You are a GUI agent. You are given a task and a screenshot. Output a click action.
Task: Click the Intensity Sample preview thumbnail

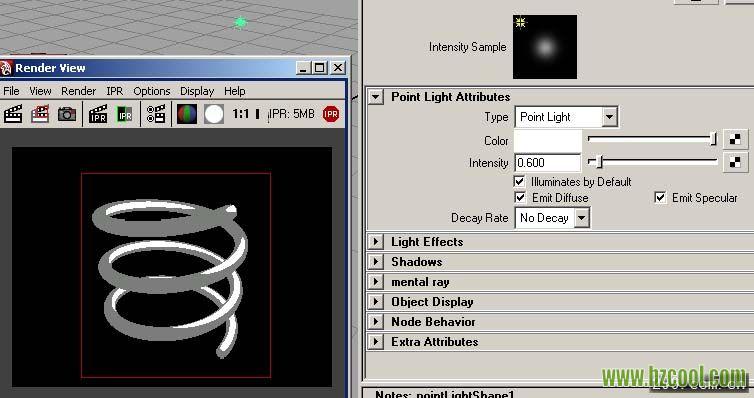pos(545,47)
